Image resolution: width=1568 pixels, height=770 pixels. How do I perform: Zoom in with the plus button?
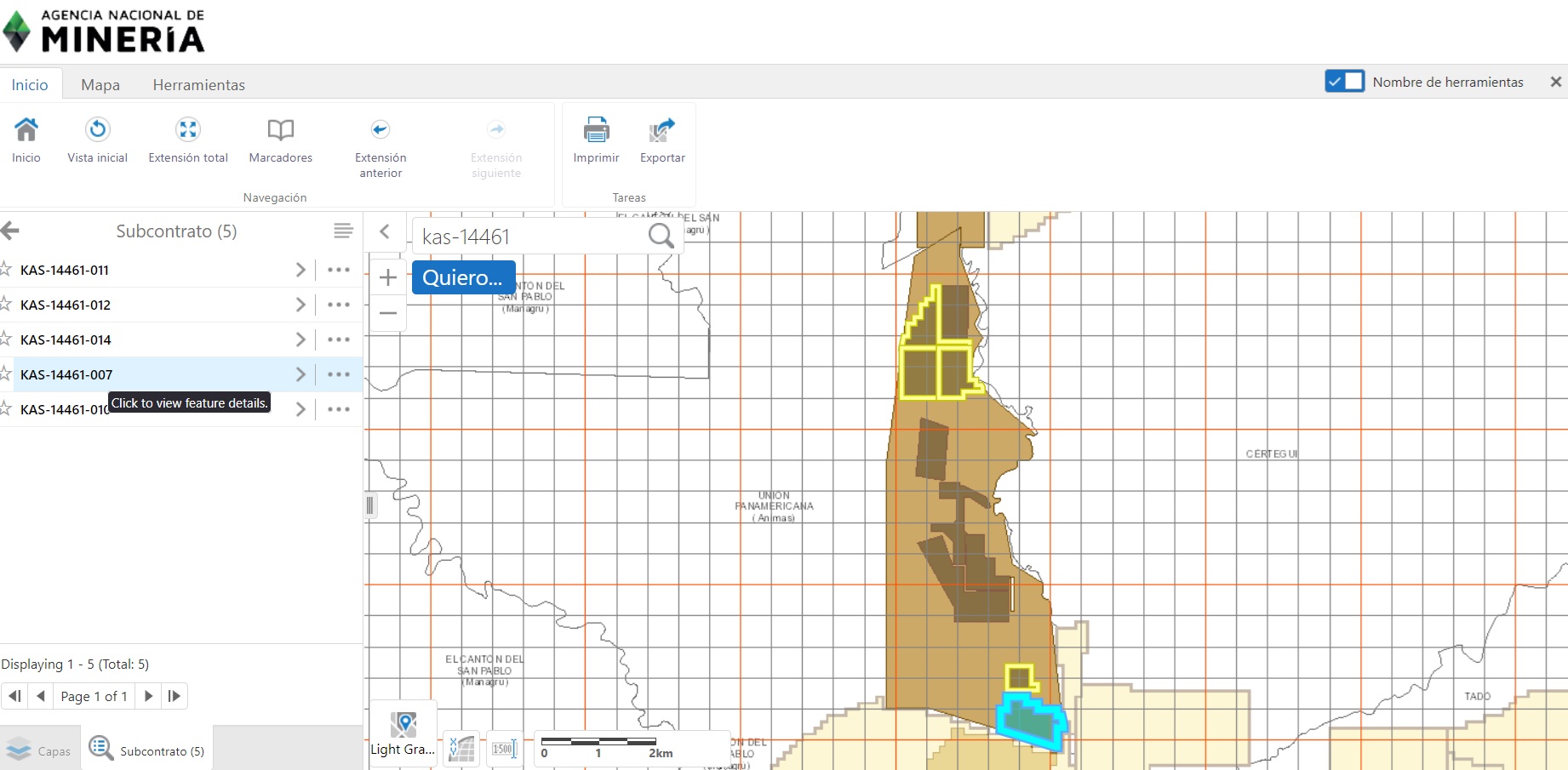(x=388, y=277)
